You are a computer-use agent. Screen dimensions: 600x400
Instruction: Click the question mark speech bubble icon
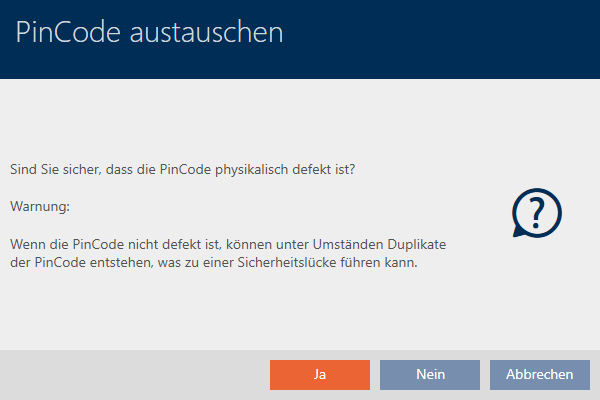(x=536, y=213)
